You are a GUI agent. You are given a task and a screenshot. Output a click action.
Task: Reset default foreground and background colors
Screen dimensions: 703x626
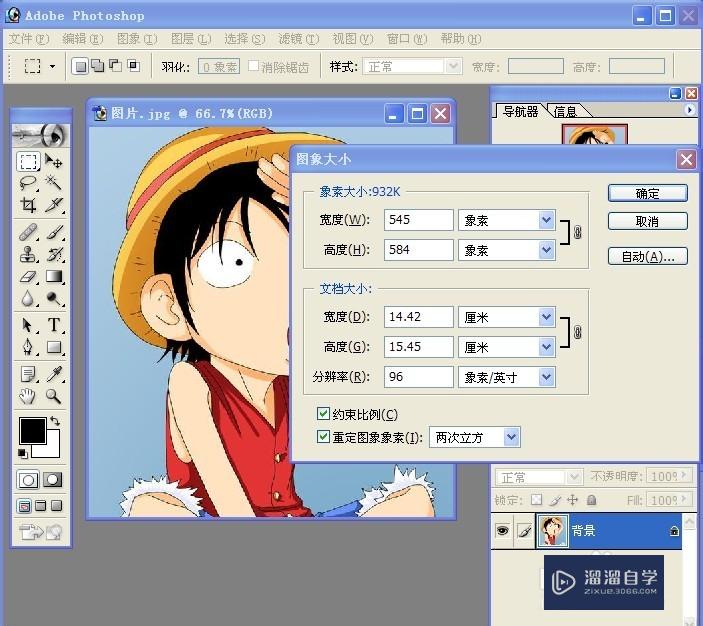[x=22, y=454]
